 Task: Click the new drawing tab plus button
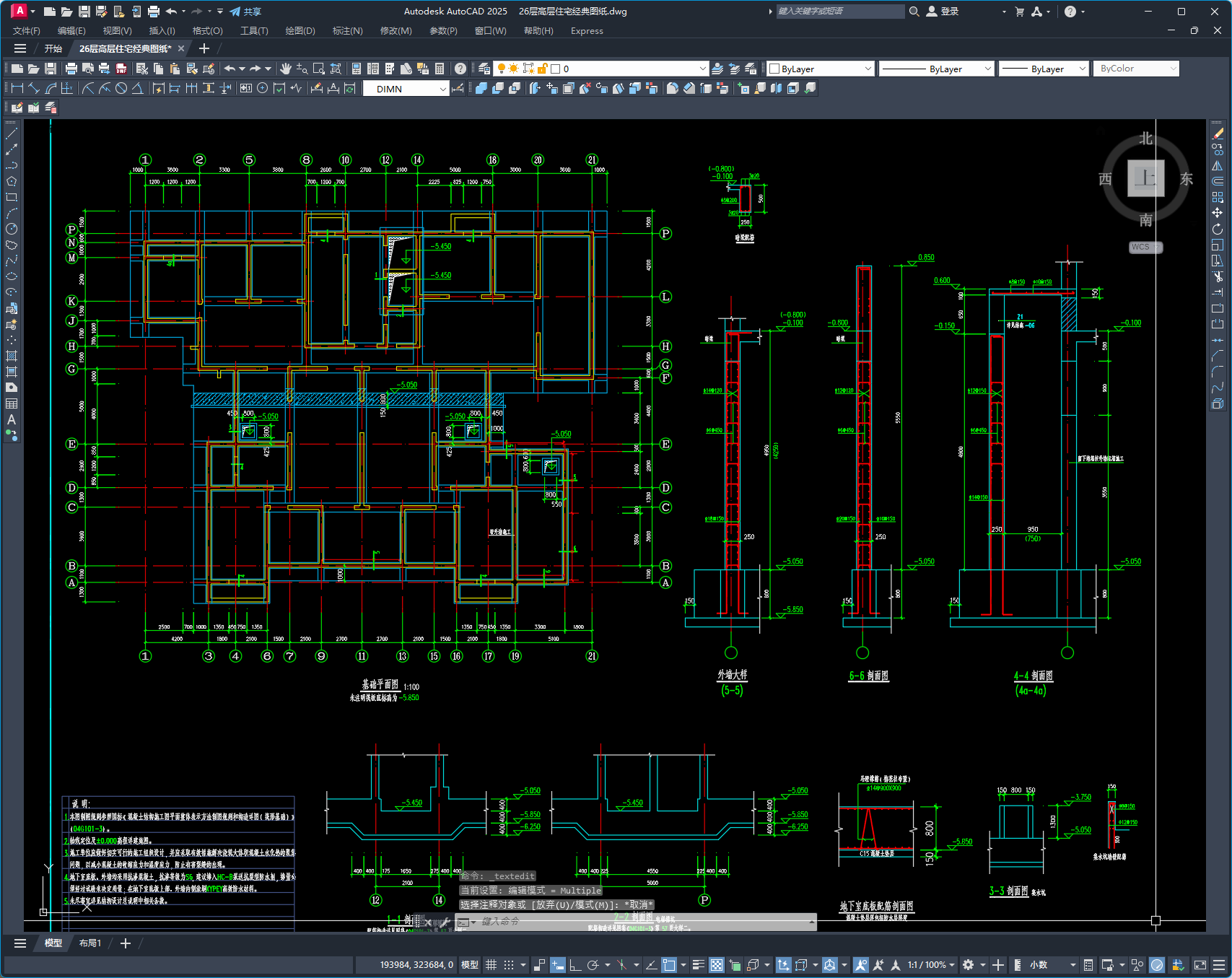tap(204, 48)
